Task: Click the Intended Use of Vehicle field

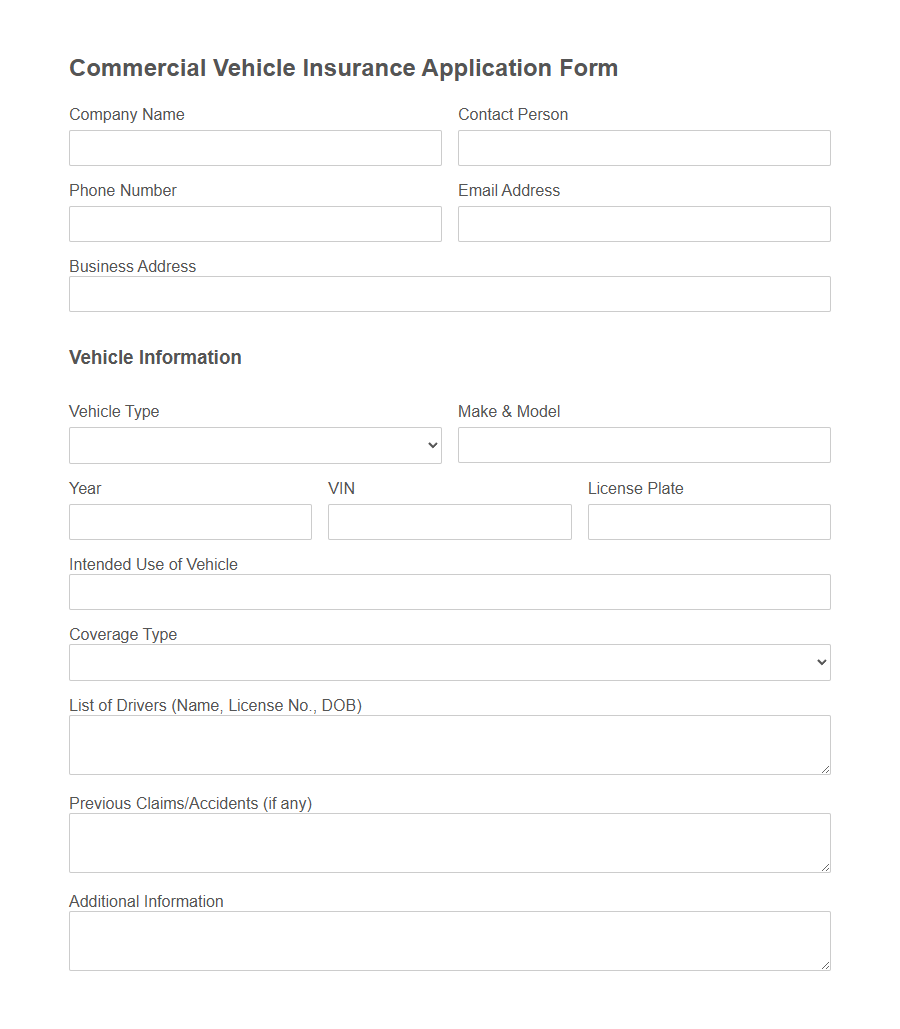Action: click(449, 591)
